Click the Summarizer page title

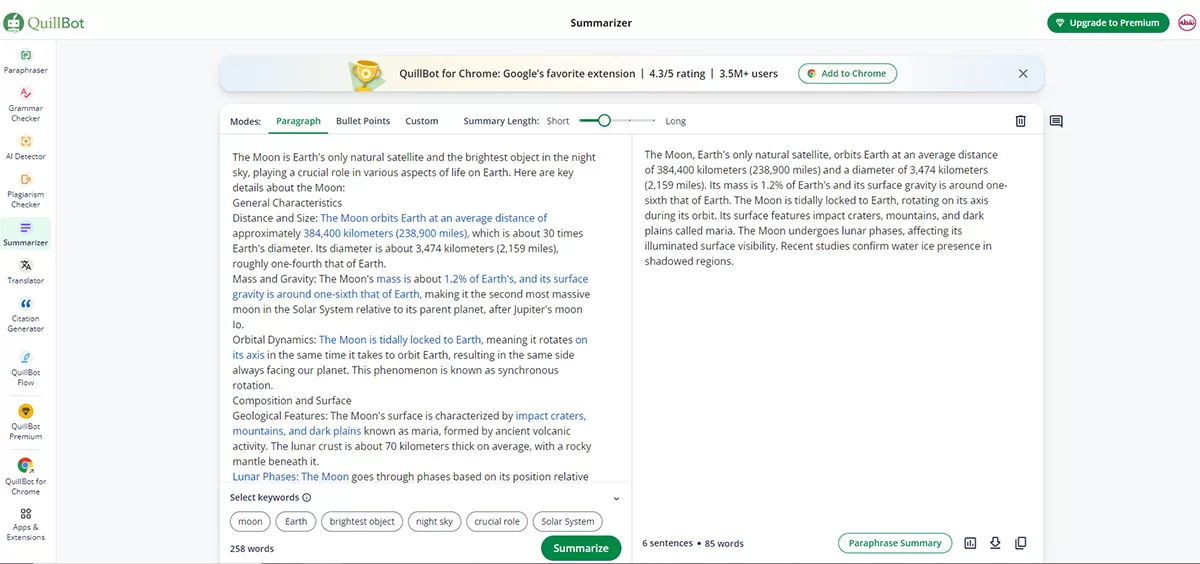tap(601, 22)
